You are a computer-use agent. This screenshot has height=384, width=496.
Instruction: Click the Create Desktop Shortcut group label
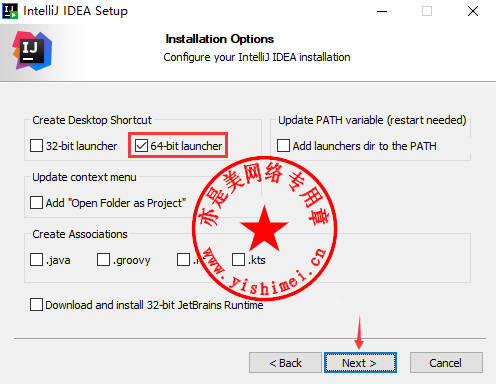pyautogui.click(x=92, y=120)
